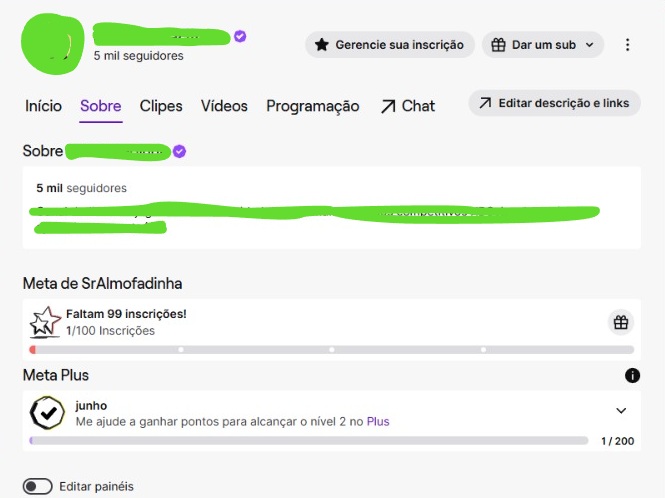Screen dimensions: 665x498
Task: Open the Chat pop-out tab
Action: (408, 106)
